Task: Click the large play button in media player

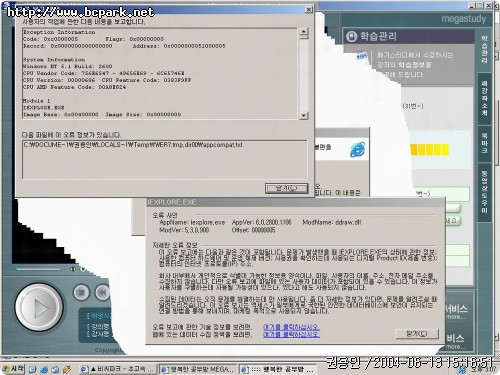Action: pyautogui.click(x=39, y=308)
